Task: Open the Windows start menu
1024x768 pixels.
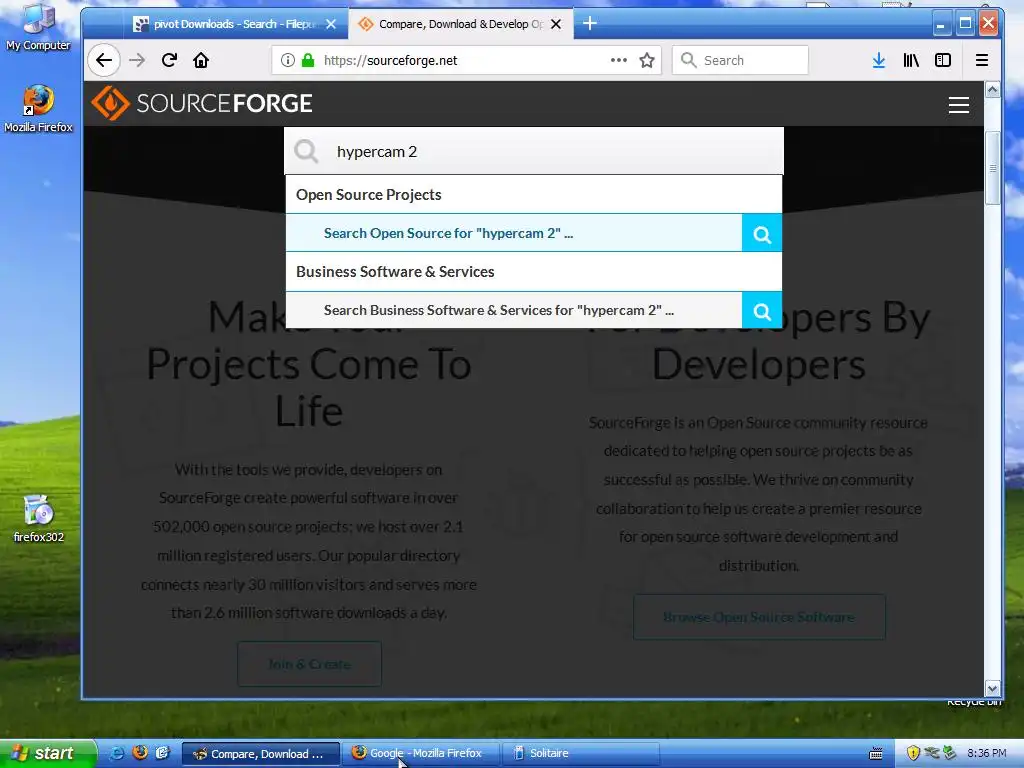Action: 48,753
